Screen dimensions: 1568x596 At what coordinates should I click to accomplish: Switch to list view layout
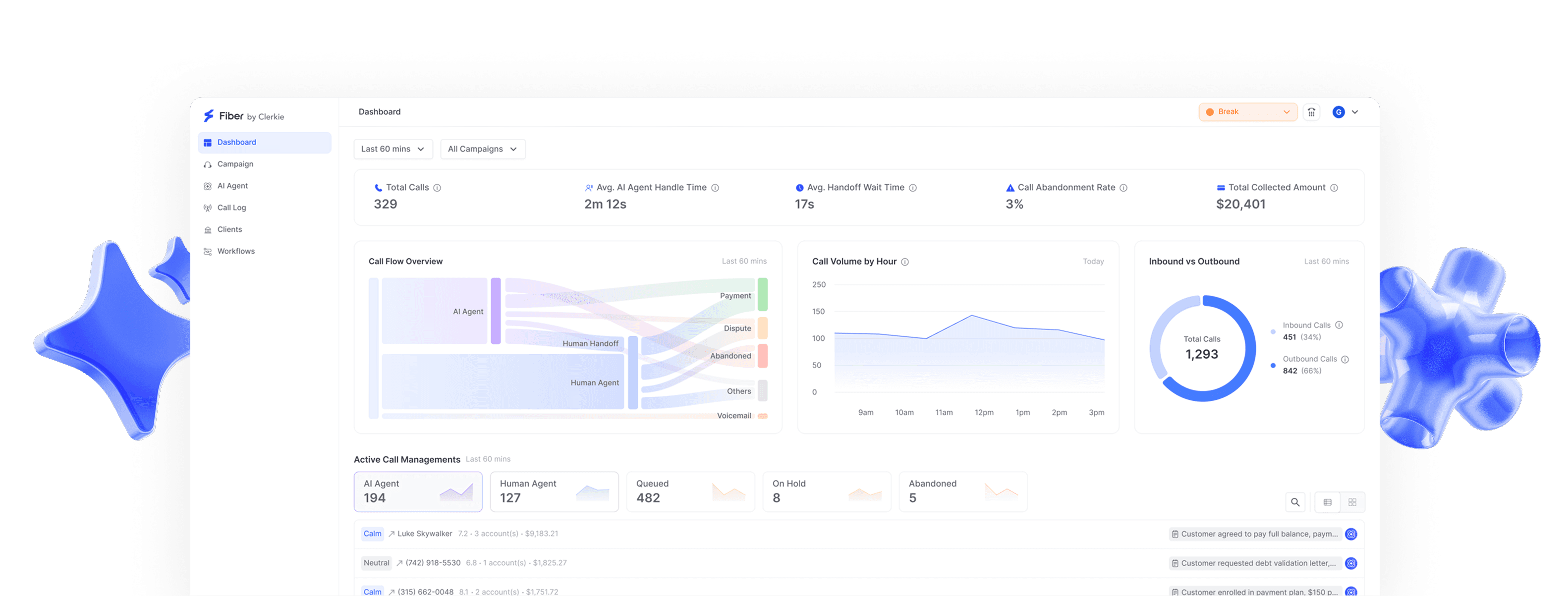tap(1328, 502)
